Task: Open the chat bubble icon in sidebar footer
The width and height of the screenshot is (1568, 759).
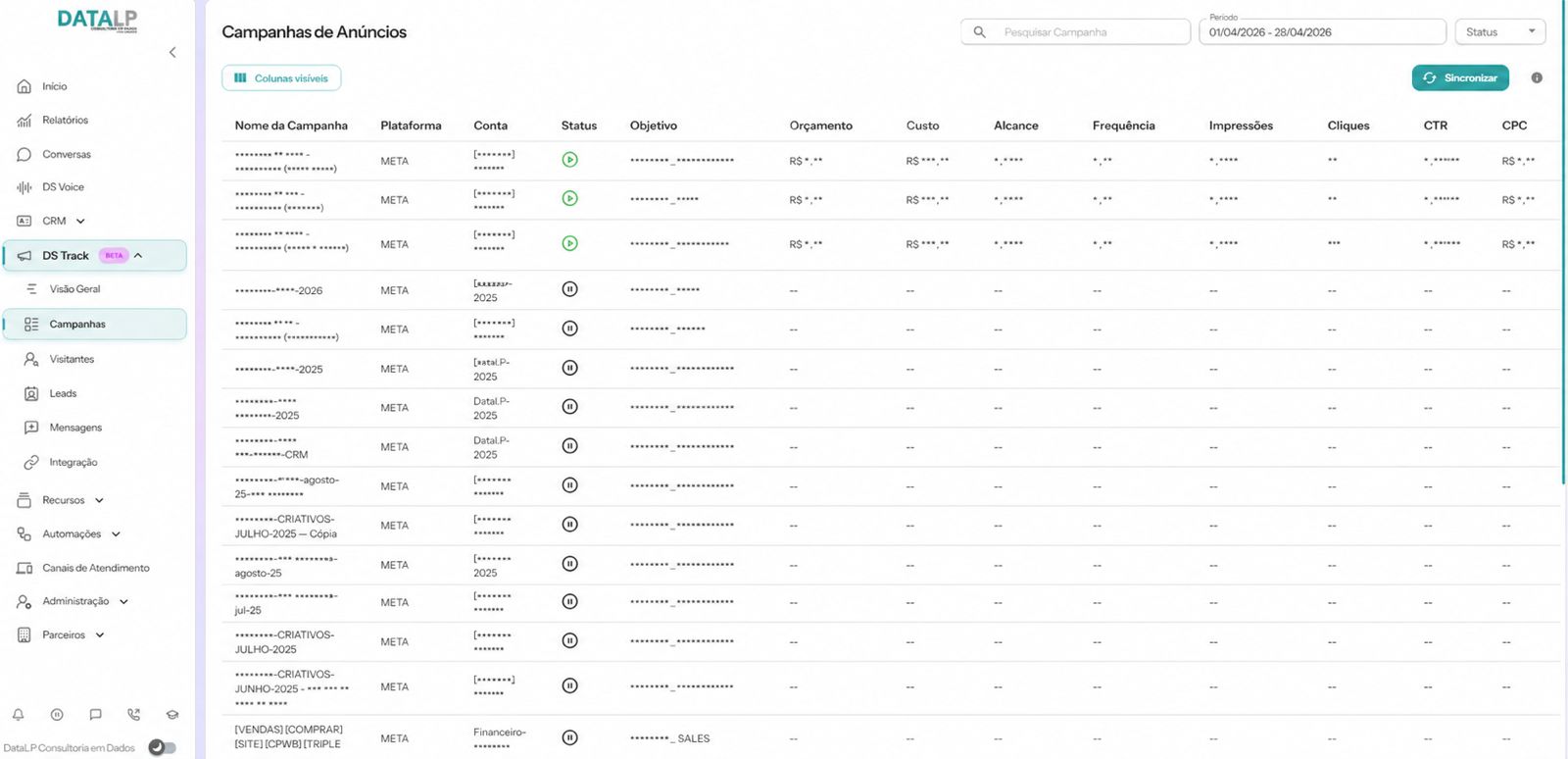Action: pyautogui.click(x=95, y=715)
